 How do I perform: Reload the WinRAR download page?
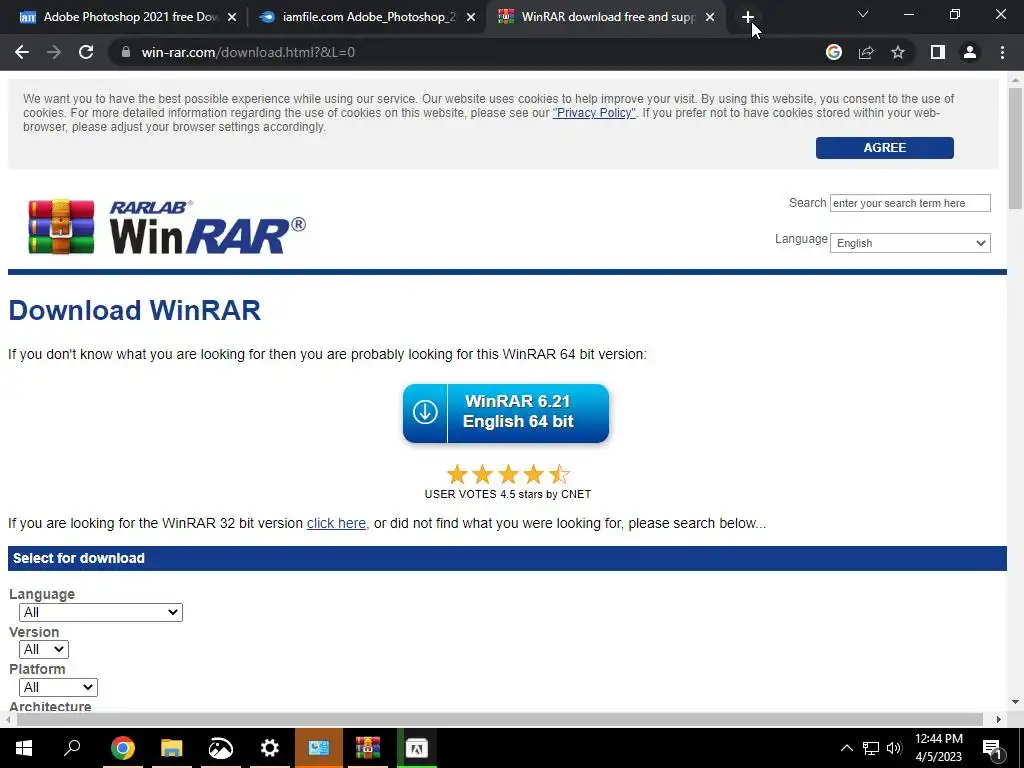[x=86, y=52]
